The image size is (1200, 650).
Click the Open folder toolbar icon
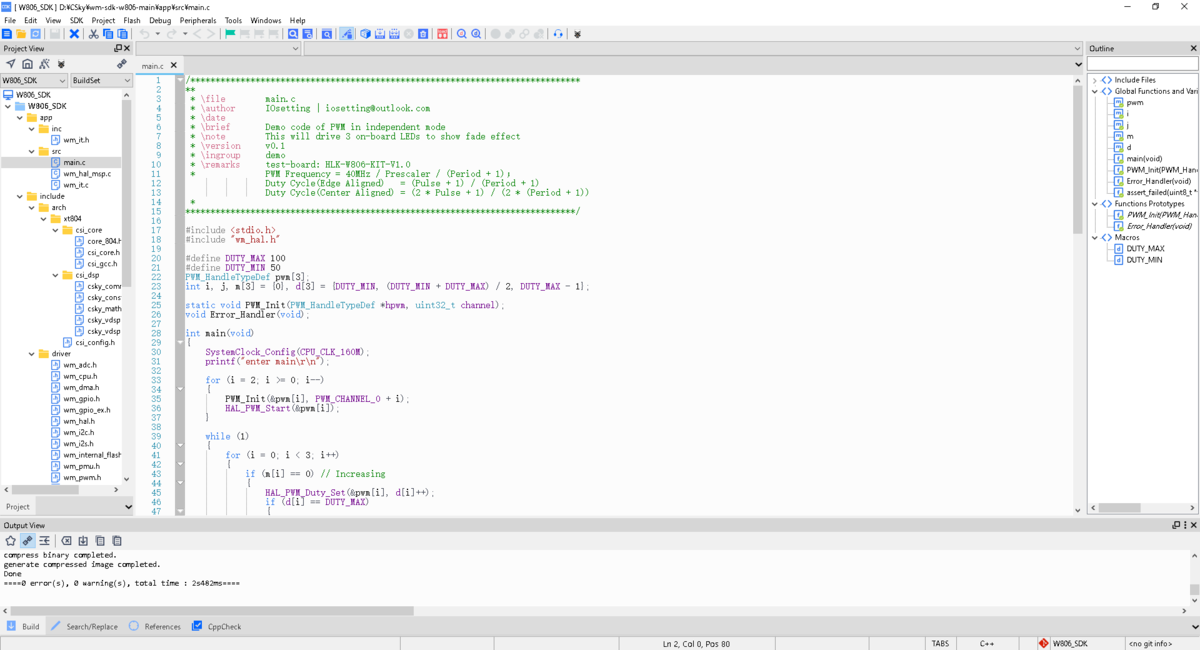tap(21, 34)
